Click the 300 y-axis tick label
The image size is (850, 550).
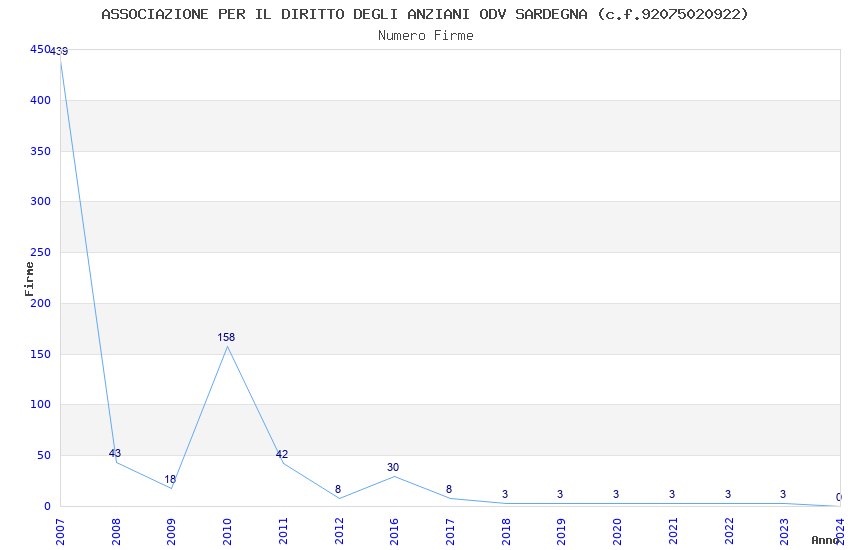coord(41,201)
